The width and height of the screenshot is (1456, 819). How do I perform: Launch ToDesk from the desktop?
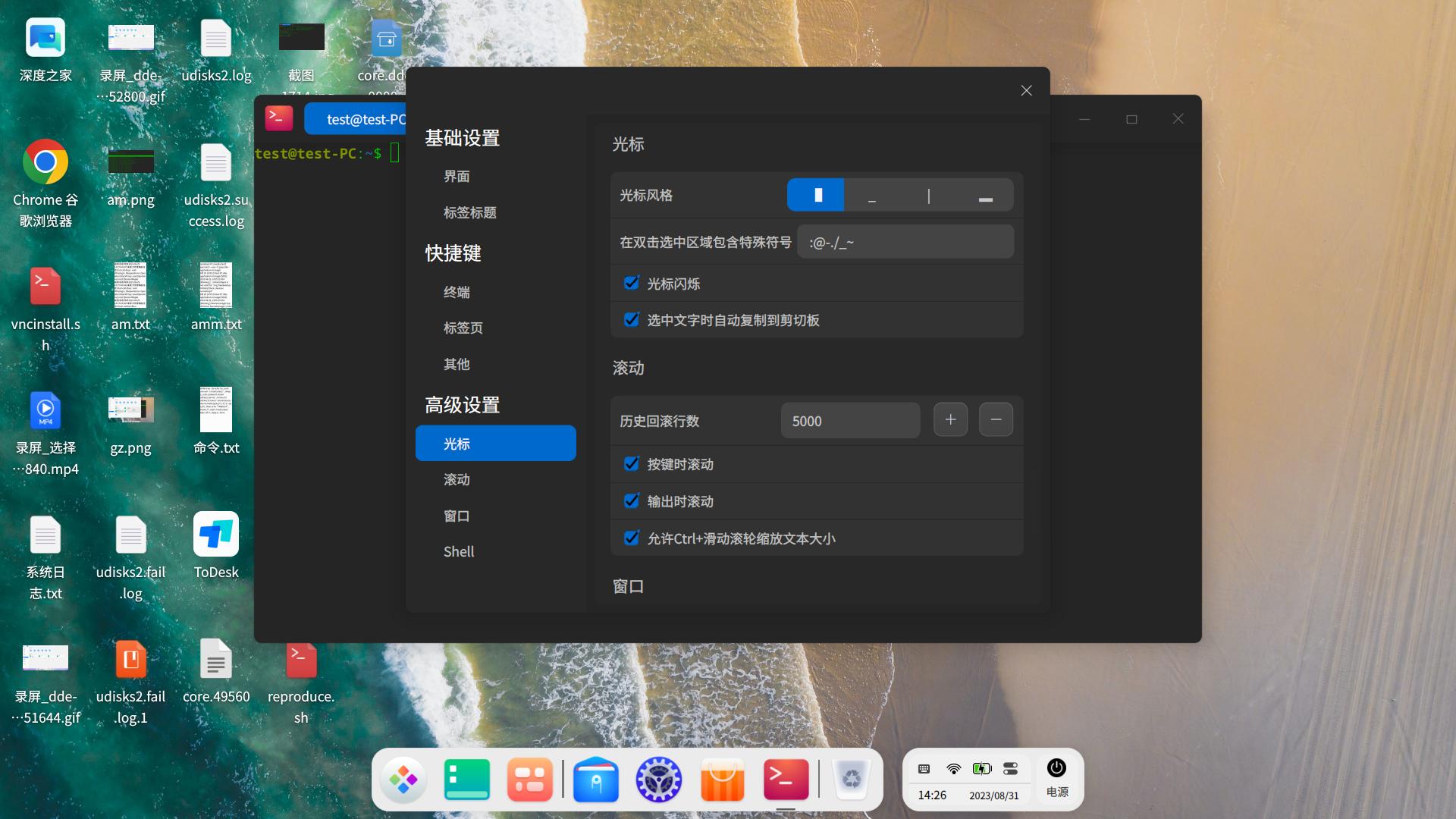215,534
